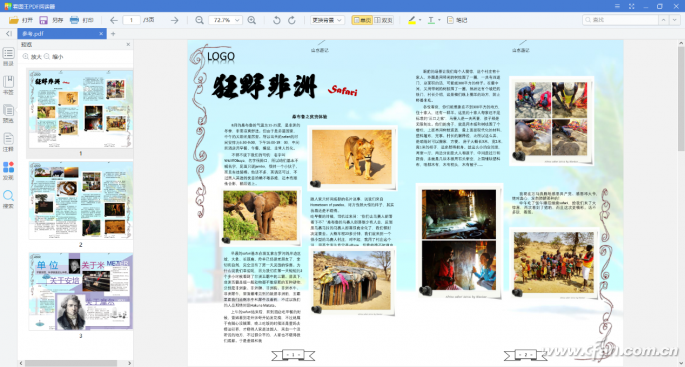Select page 2 thumbnail

tap(81, 200)
